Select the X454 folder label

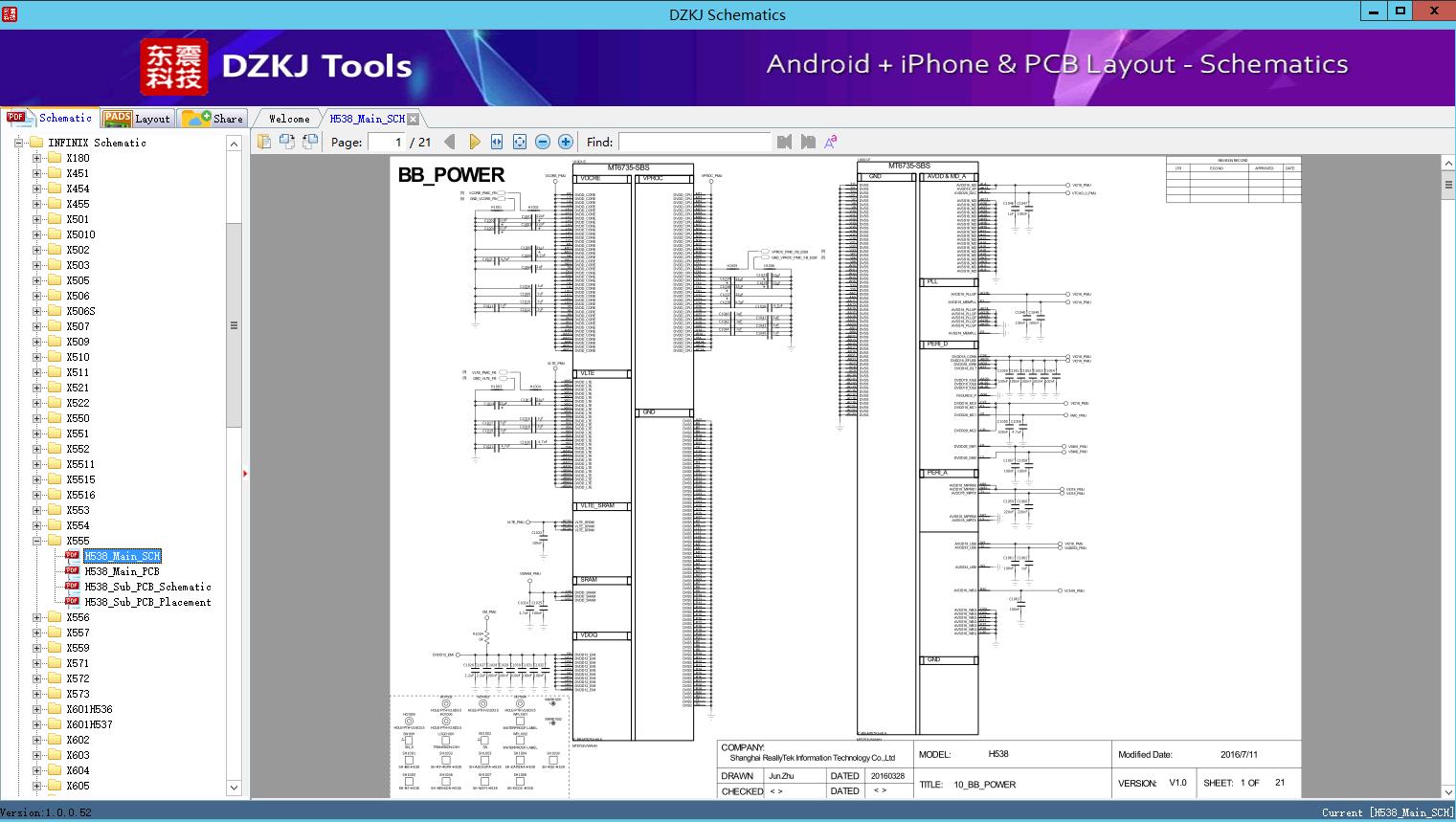click(x=78, y=189)
